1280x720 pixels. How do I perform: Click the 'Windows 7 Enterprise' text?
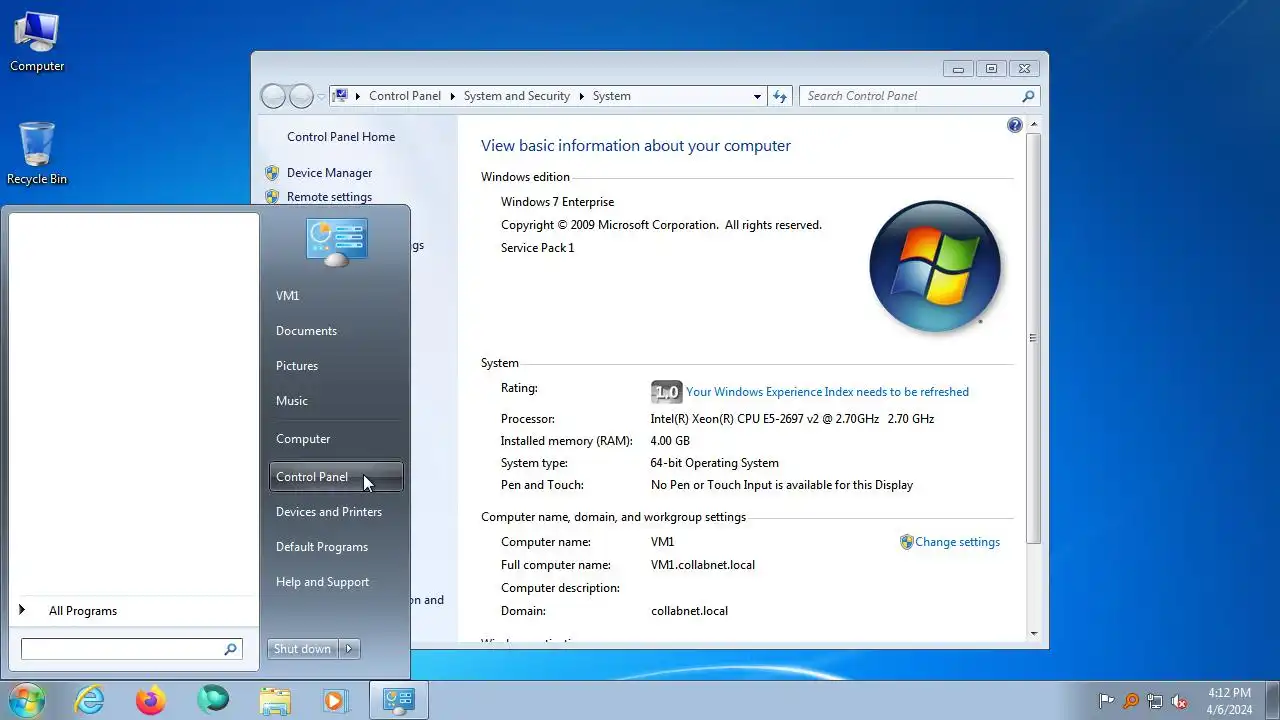tap(557, 202)
